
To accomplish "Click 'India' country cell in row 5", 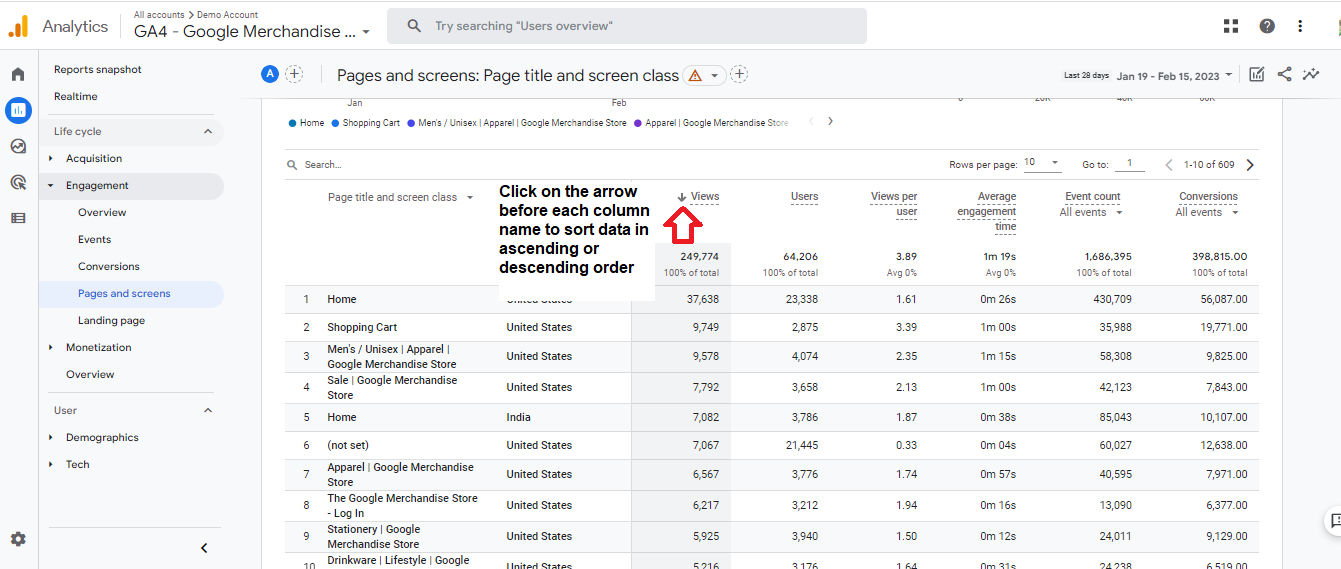I will coord(519,417).
